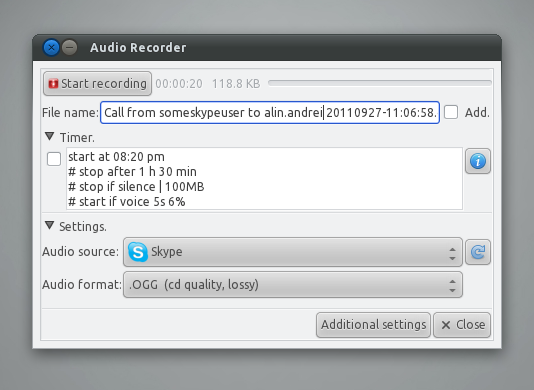Click the 118.8 KB file size
534x390 pixels.
point(236,84)
